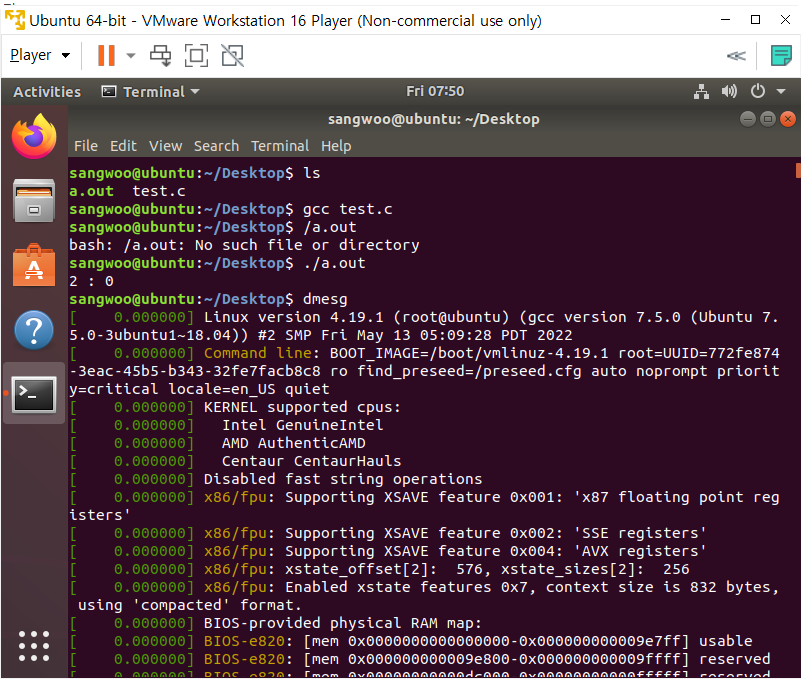
Task: Click the power icon in system tray
Action: [x=758, y=91]
